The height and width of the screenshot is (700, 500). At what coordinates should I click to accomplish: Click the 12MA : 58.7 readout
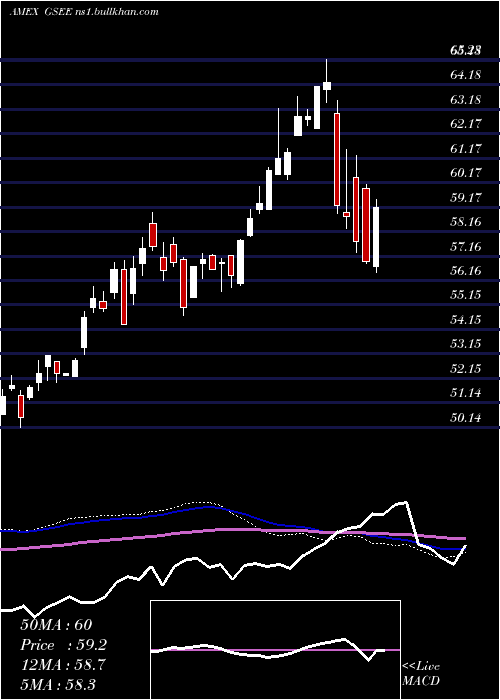(62, 665)
